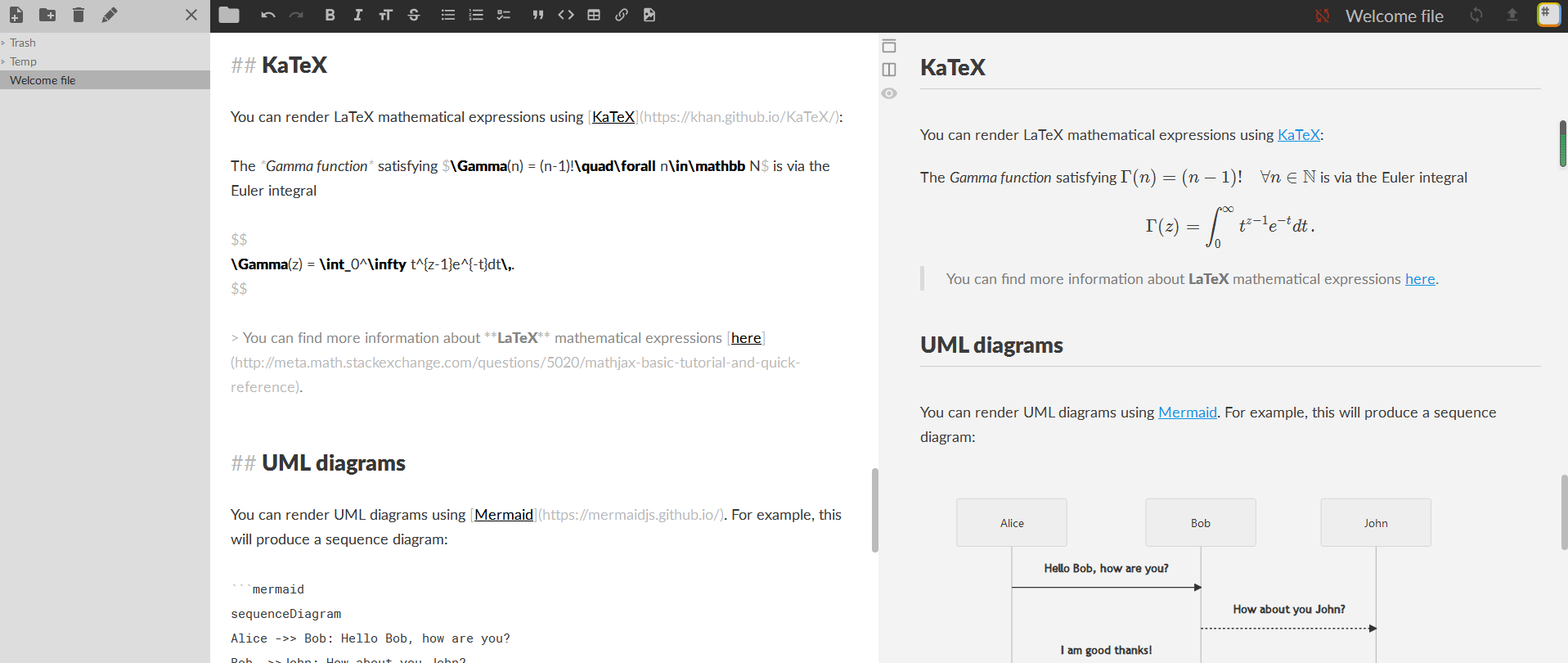Click the KaTeX link in the editor
Screen dimensions: 1568x663
[613, 117]
